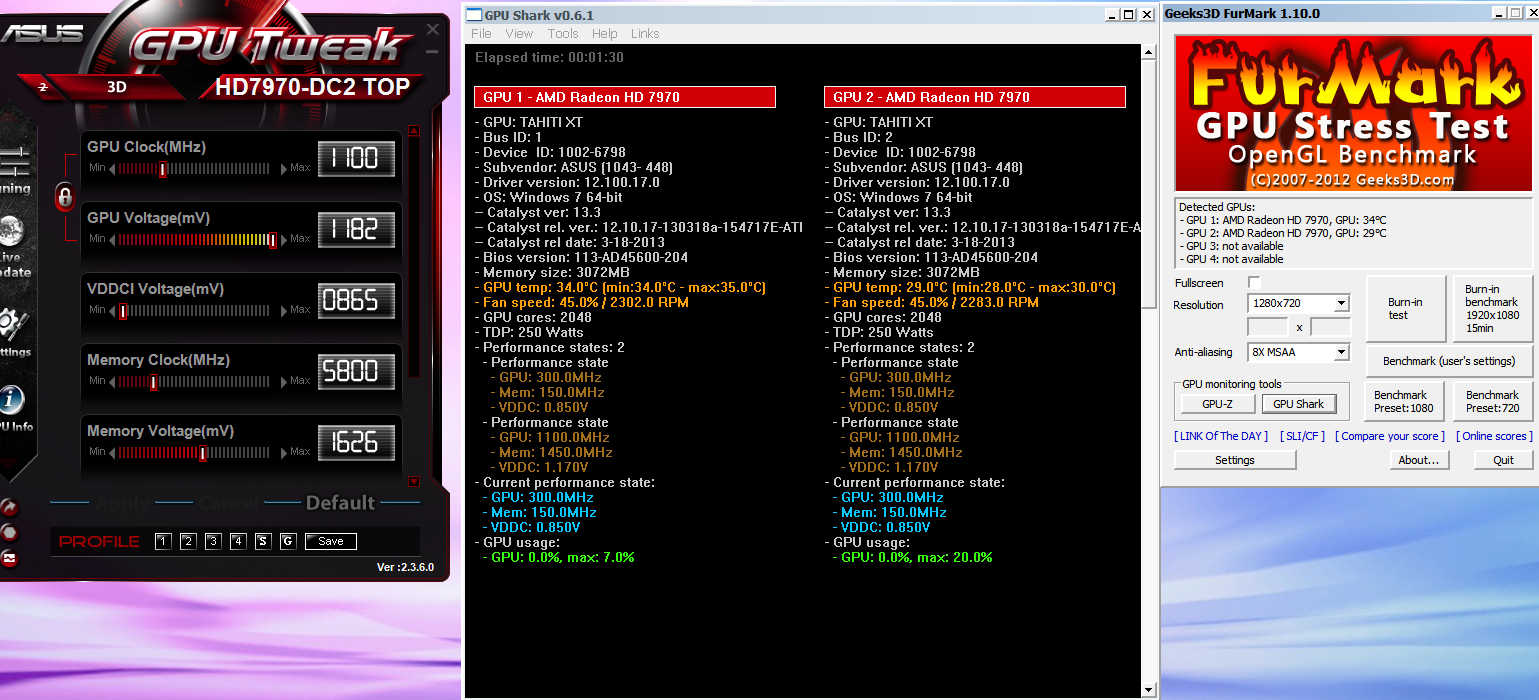Select profile slot 3 in GPU Tweak
1539x700 pixels.
[x=213, y=541]
